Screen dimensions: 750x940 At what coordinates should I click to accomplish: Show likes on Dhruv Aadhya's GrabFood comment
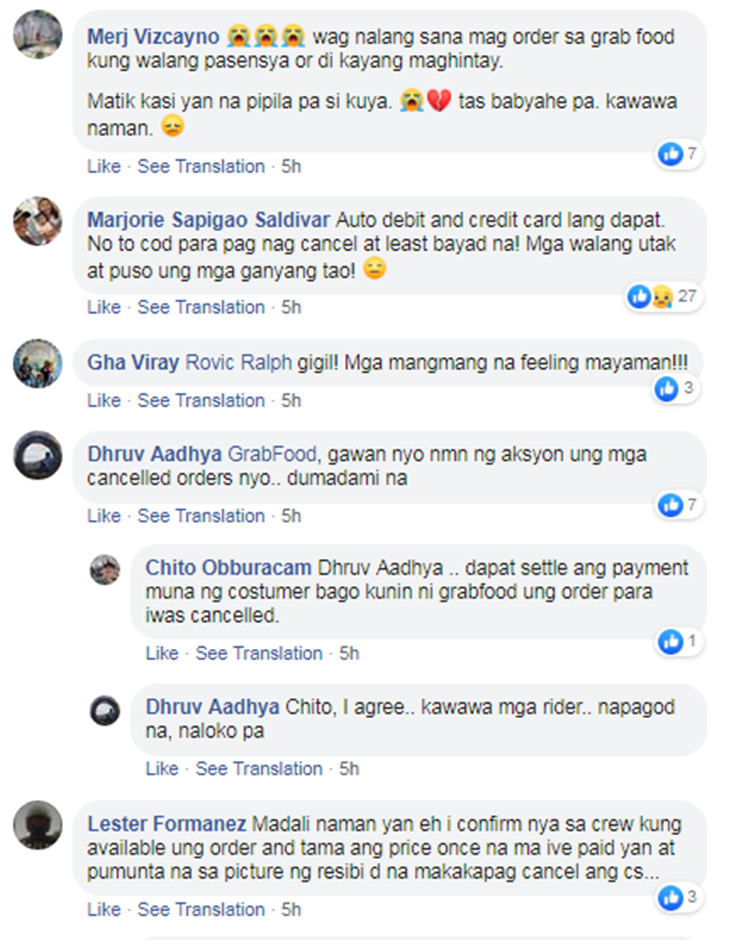678,505
